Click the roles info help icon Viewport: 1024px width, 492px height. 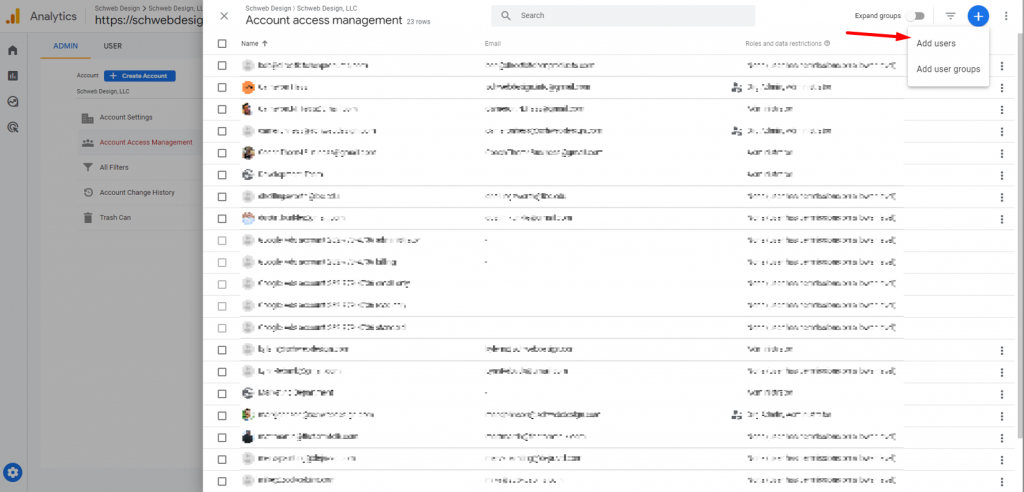click(x=827, y=44)
